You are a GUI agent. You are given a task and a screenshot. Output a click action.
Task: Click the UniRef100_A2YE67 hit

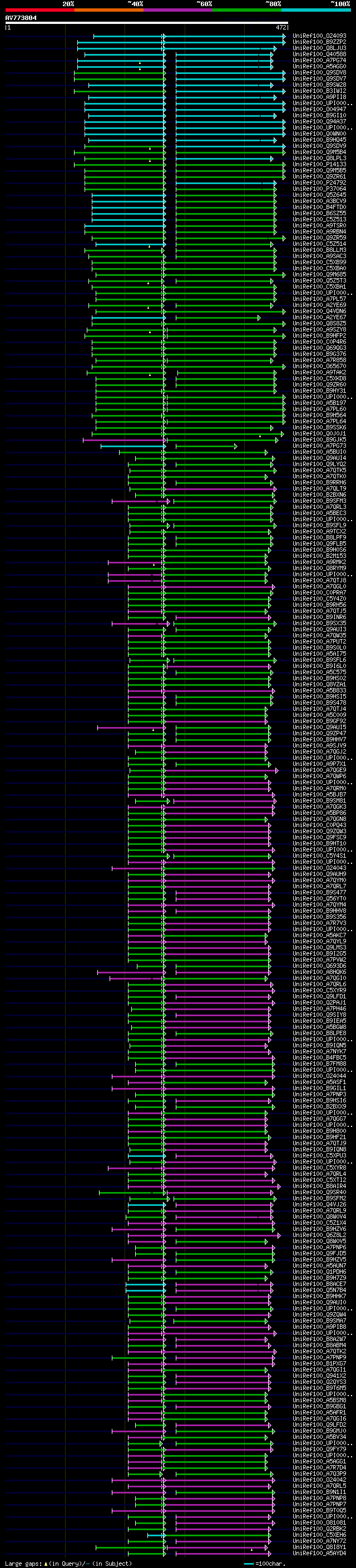click(x=319, y=317)
